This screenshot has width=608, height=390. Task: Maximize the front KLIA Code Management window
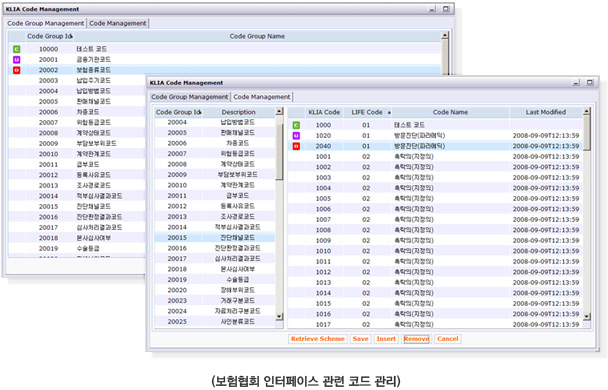coord(590,83)
